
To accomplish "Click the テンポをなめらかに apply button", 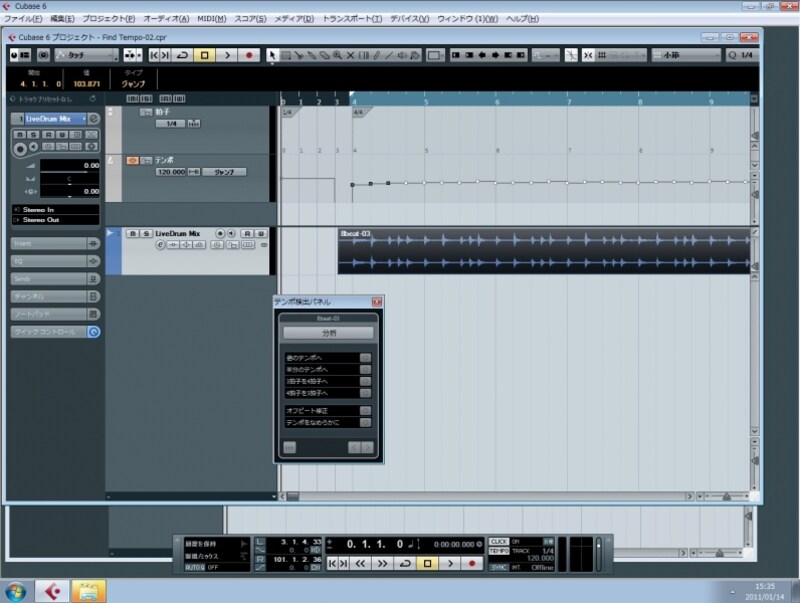I will (366, 423).
